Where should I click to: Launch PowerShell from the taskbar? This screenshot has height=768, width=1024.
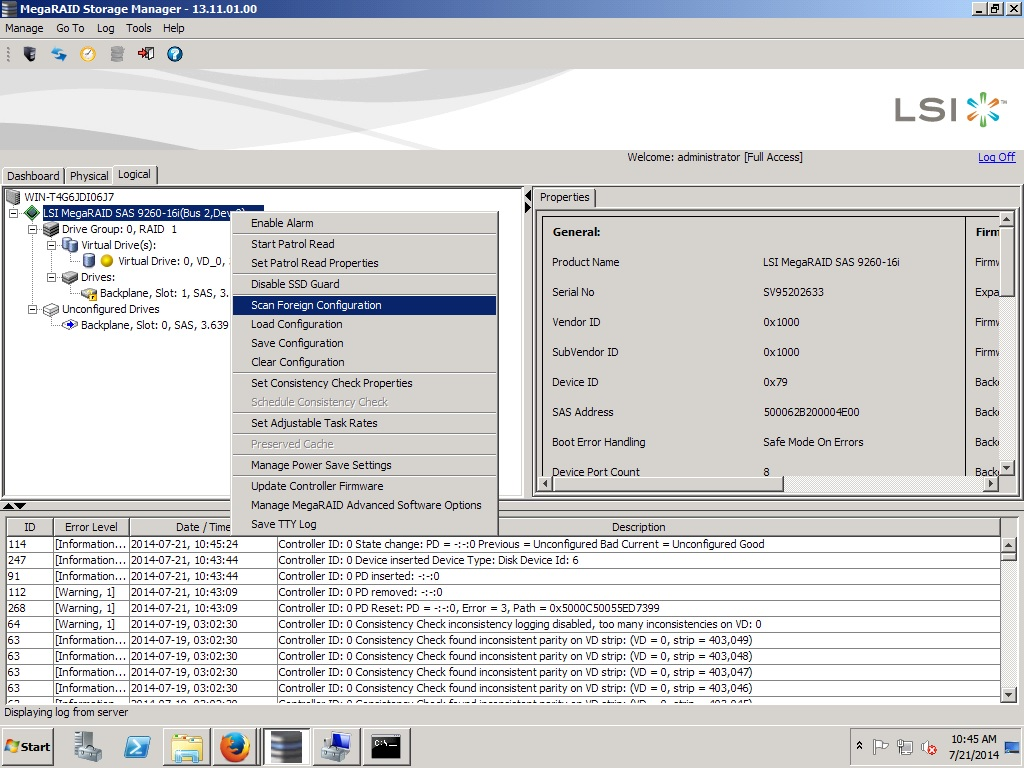[x=137, y=746]
